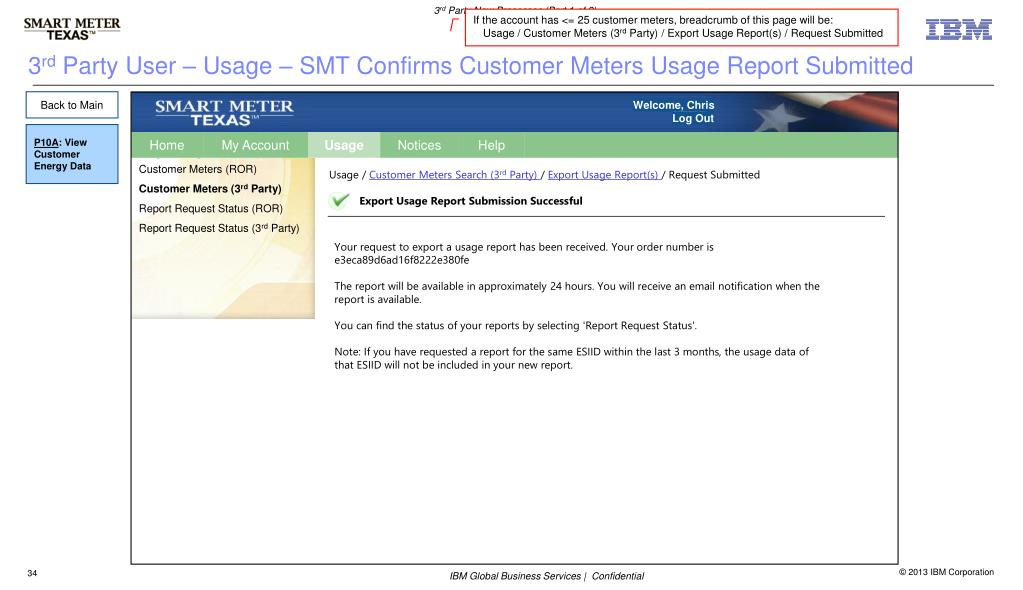Click the Back to Main button
This screenshot has height=590, width=1023.
point(72,105)
